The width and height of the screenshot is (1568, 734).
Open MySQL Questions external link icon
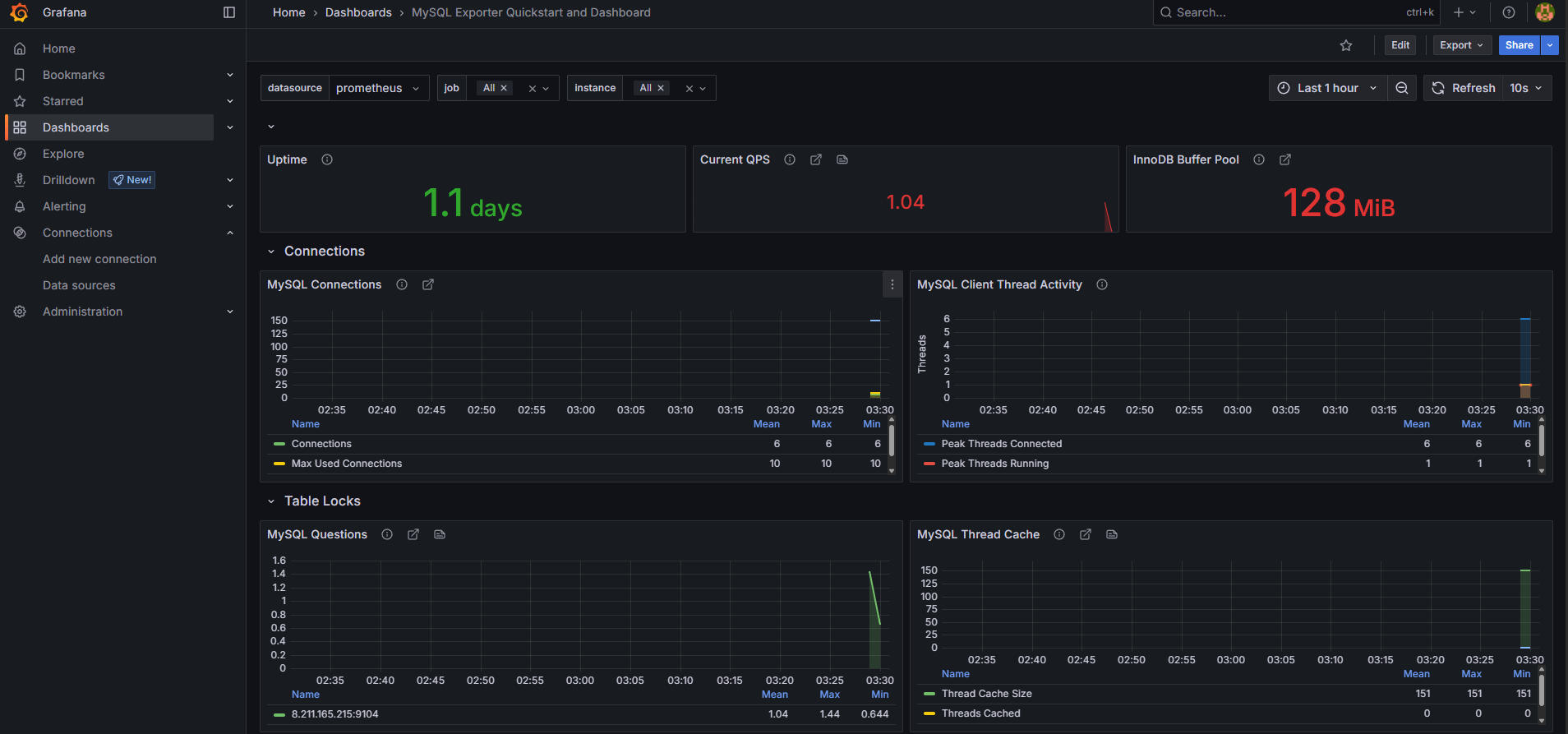coord(413,534)
